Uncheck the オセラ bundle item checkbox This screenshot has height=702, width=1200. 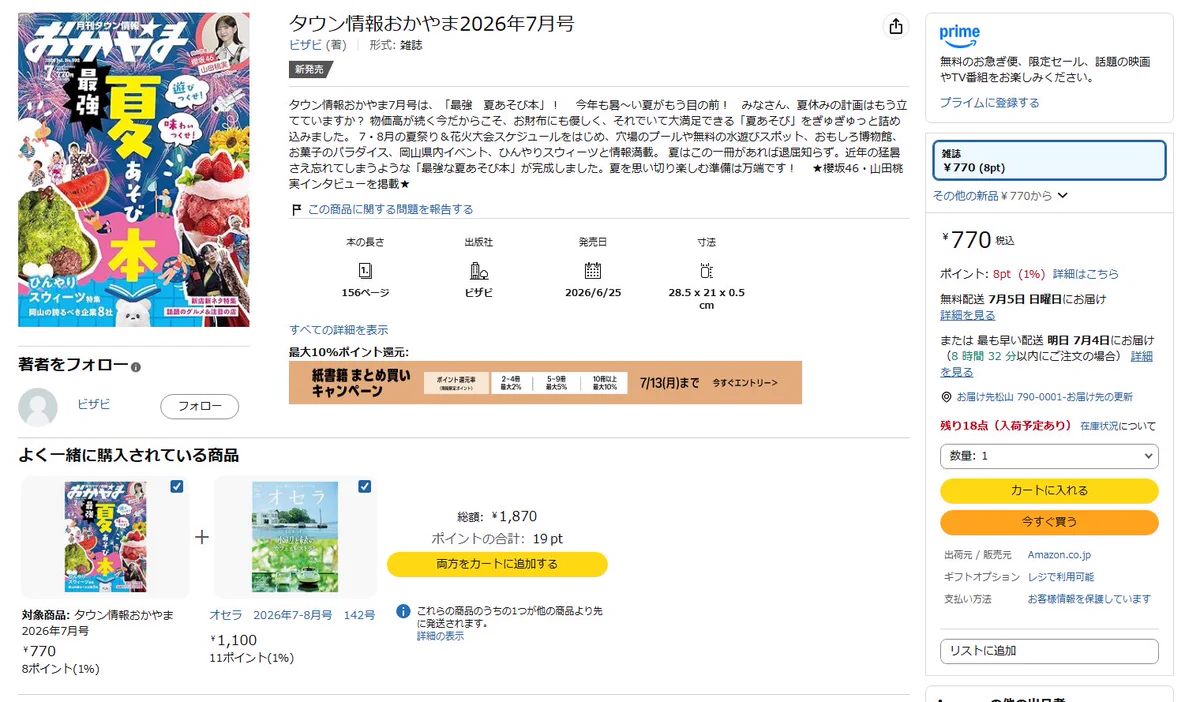click(364, 487)
